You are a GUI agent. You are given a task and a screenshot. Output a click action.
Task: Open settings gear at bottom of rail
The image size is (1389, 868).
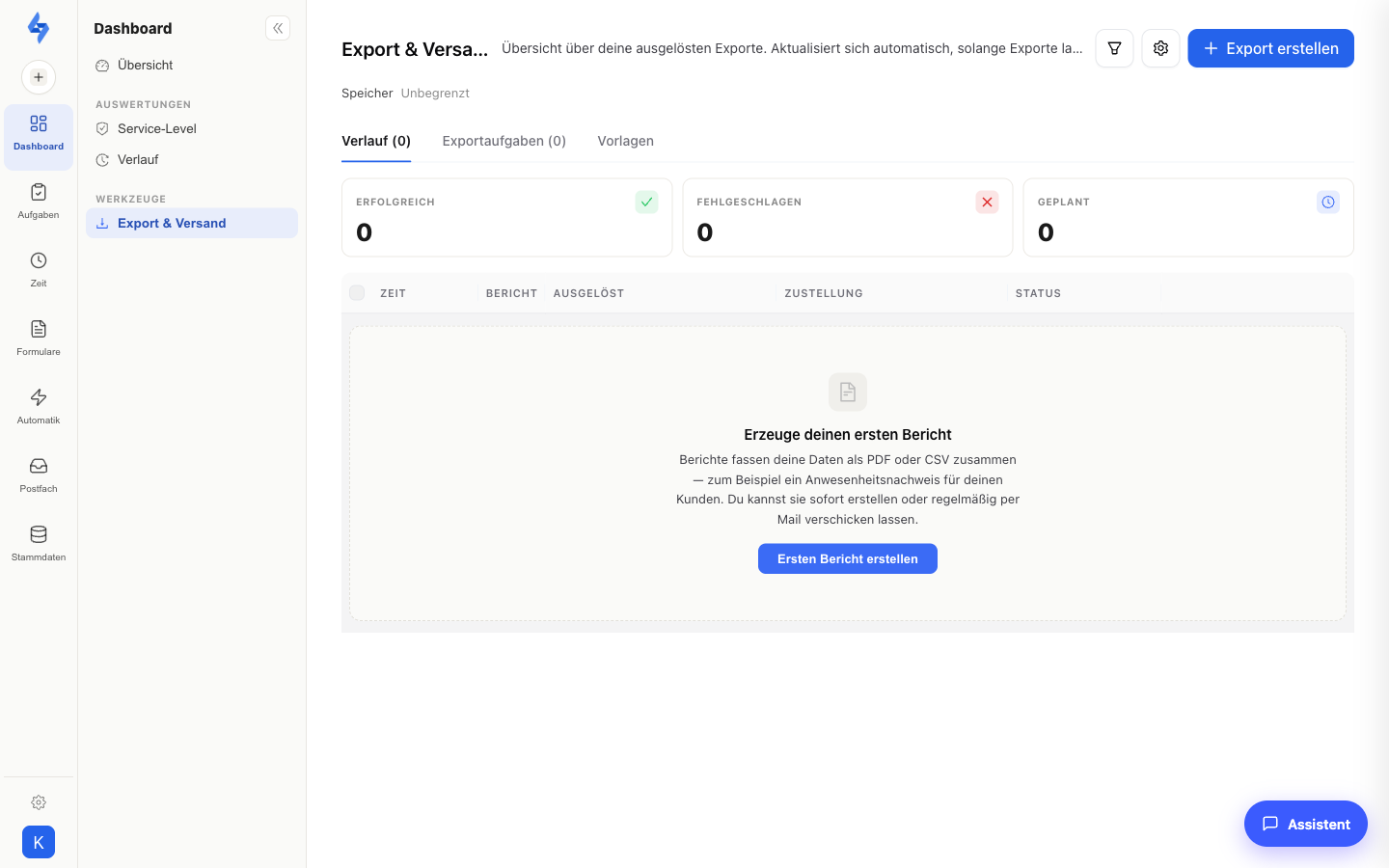click(39, 802)
